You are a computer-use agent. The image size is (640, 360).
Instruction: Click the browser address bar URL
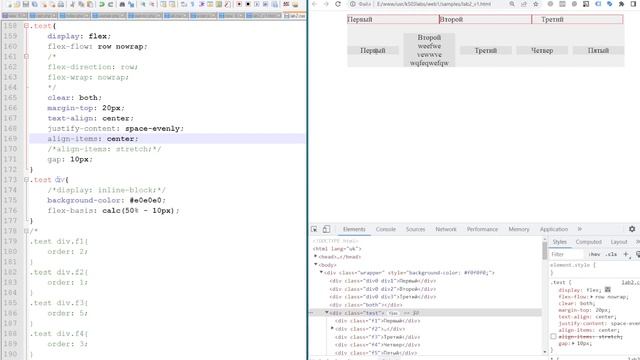coord(433,4)
